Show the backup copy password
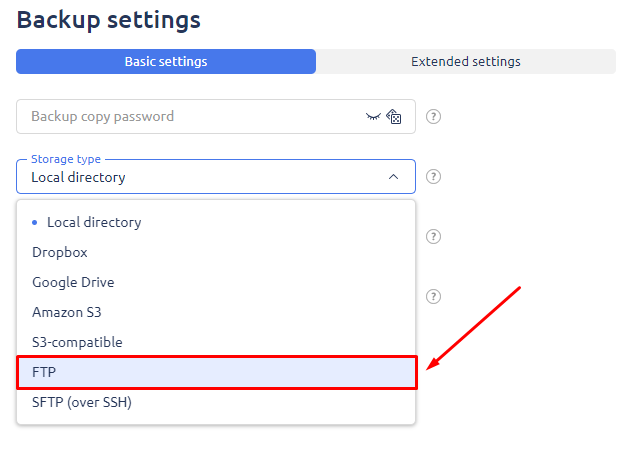 (374, 117)
